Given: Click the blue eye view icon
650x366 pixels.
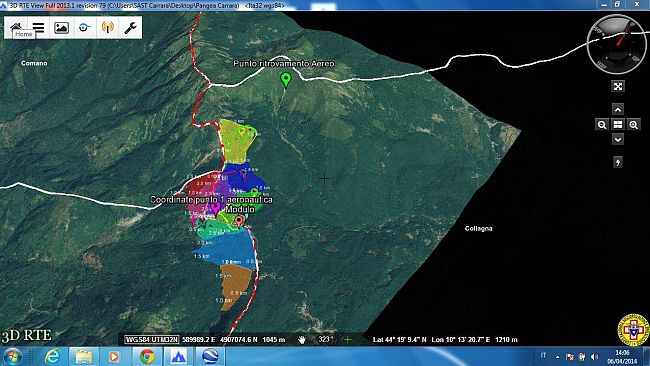Looking at the screenshot, I should (85, 27).
